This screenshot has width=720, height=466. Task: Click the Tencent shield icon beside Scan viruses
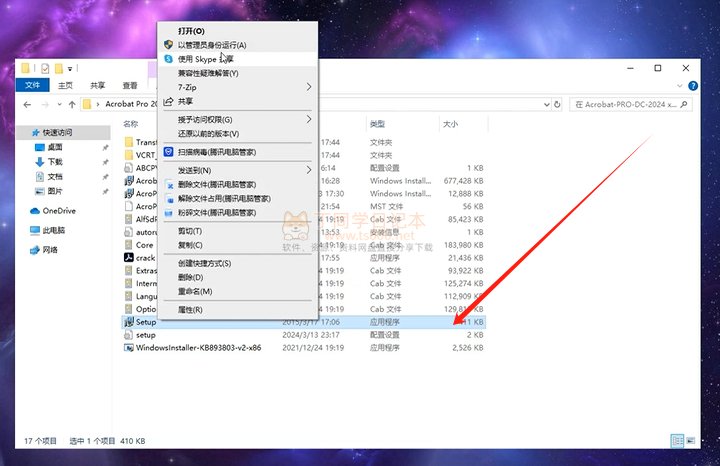coord(169,152)
